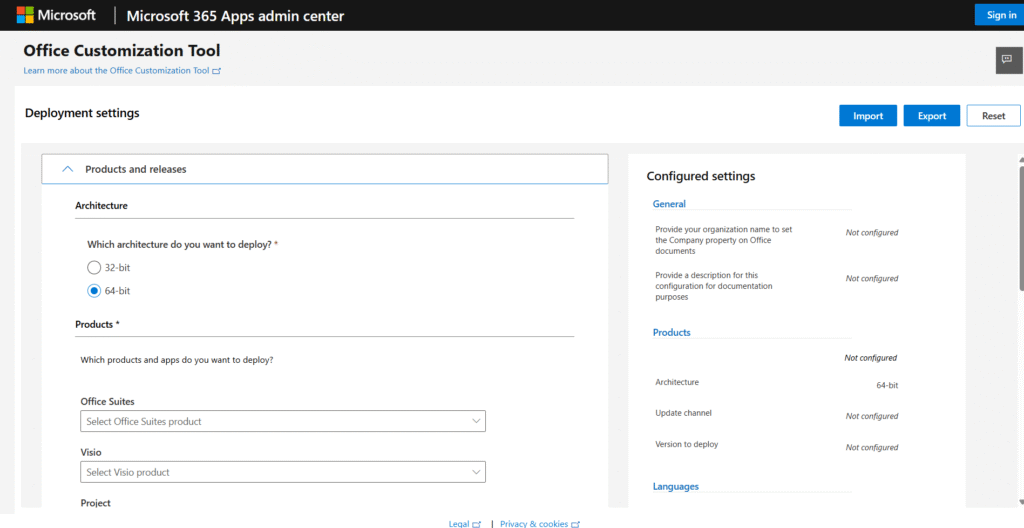The height and width of the screenshot is (528, 1024).
Task: Select the 64-bit architecture option
Action: pos(94,291)
